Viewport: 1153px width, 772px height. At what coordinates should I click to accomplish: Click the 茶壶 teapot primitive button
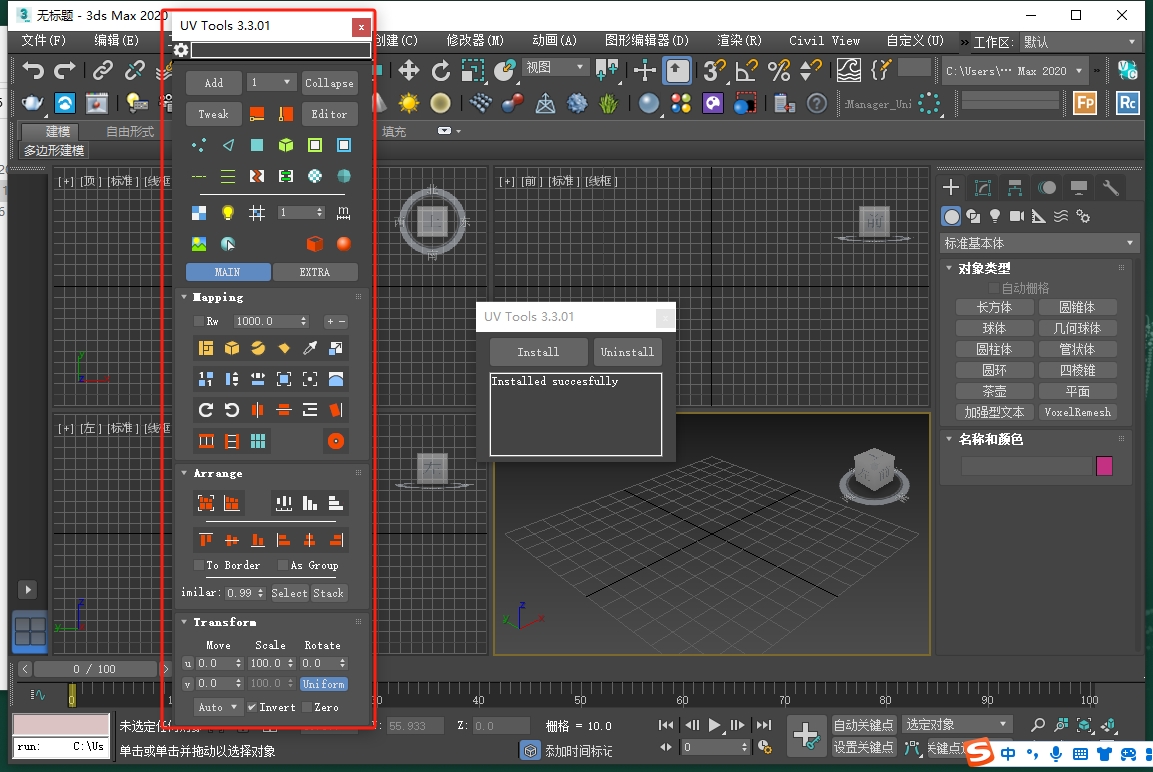click(x=994, y=391)
